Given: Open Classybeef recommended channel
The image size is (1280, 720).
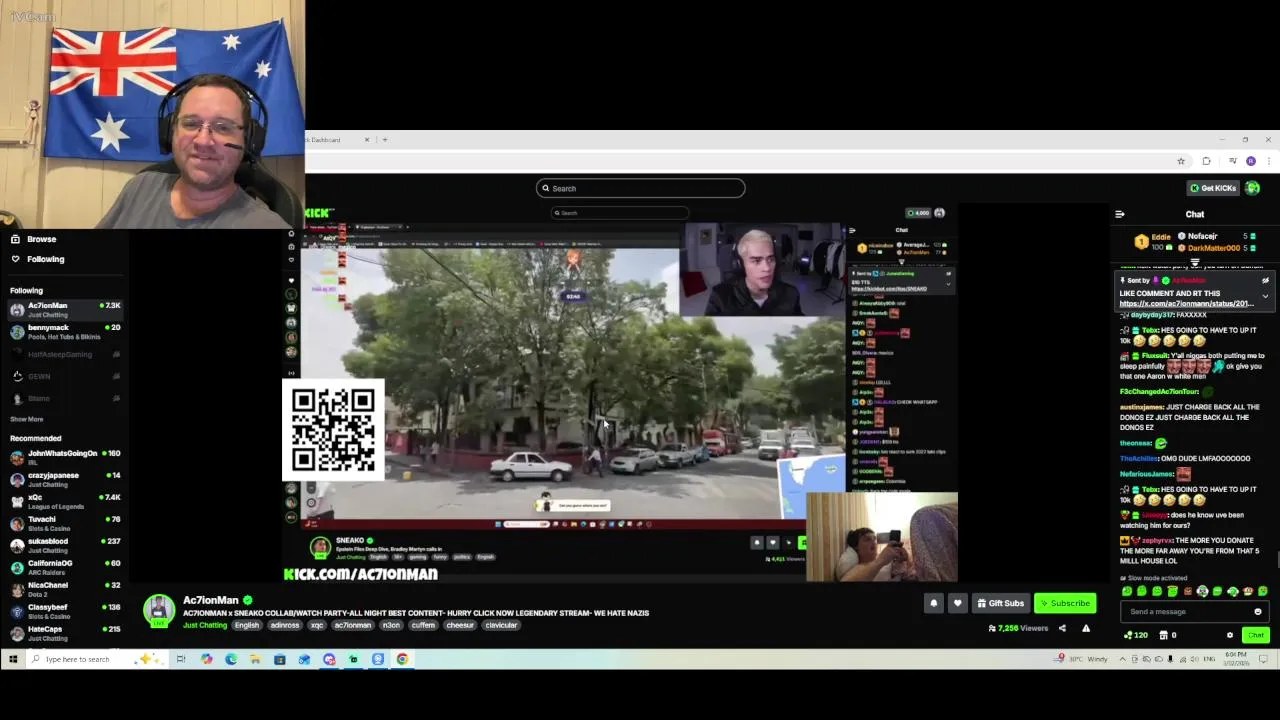Looking at the screenshot, I should (x=64, y=612).
